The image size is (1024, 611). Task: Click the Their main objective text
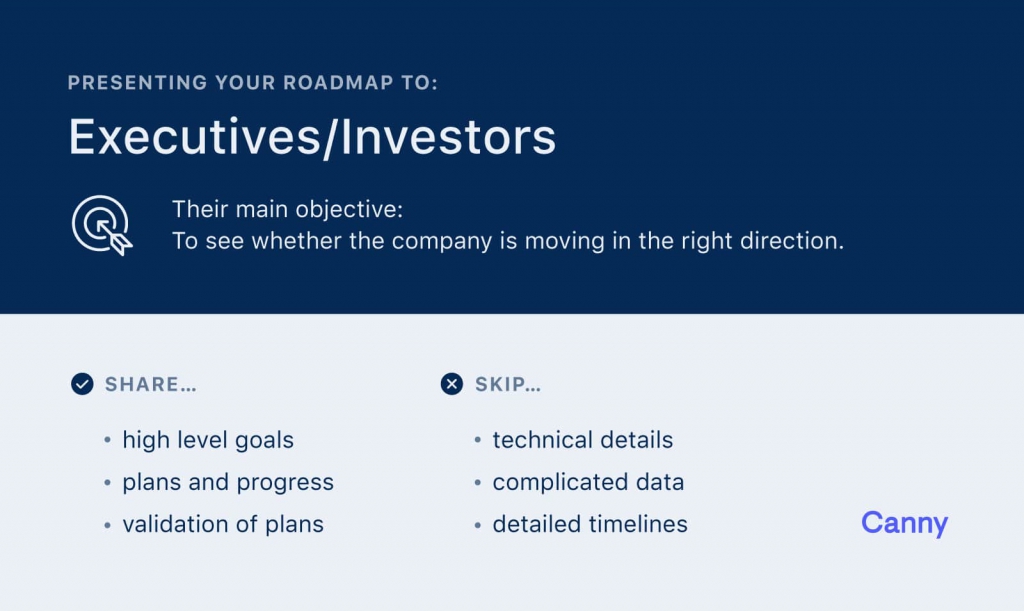(287, 210)
